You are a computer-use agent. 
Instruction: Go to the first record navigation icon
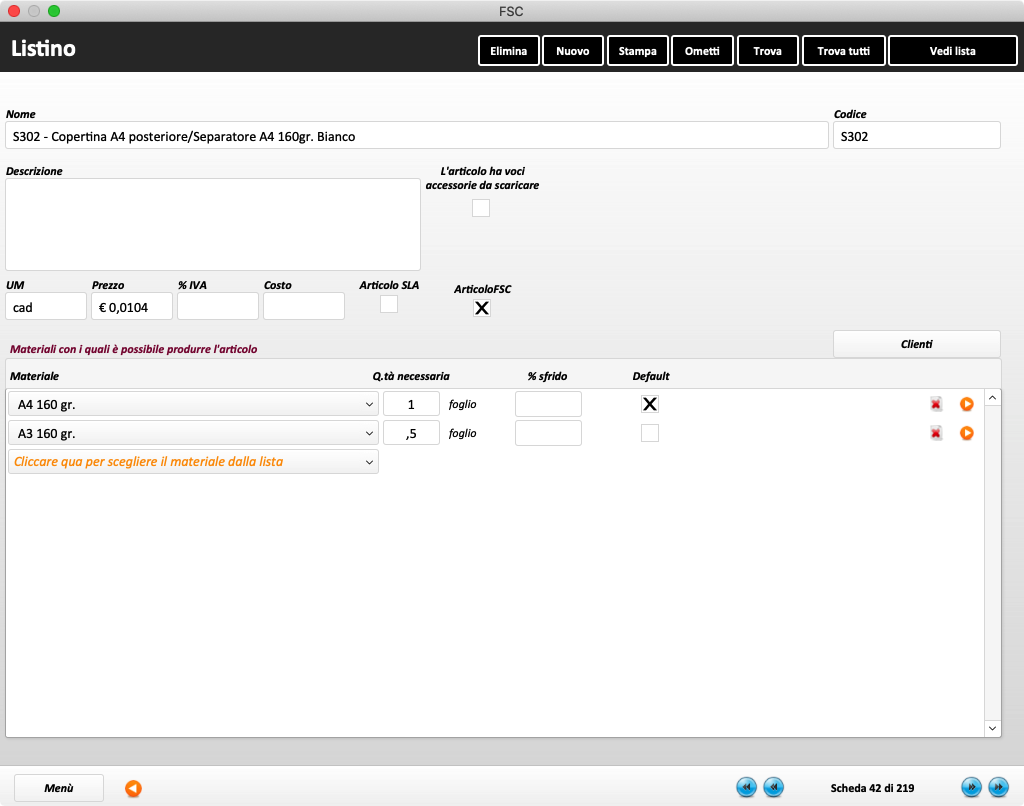click(x=746, y=788)
